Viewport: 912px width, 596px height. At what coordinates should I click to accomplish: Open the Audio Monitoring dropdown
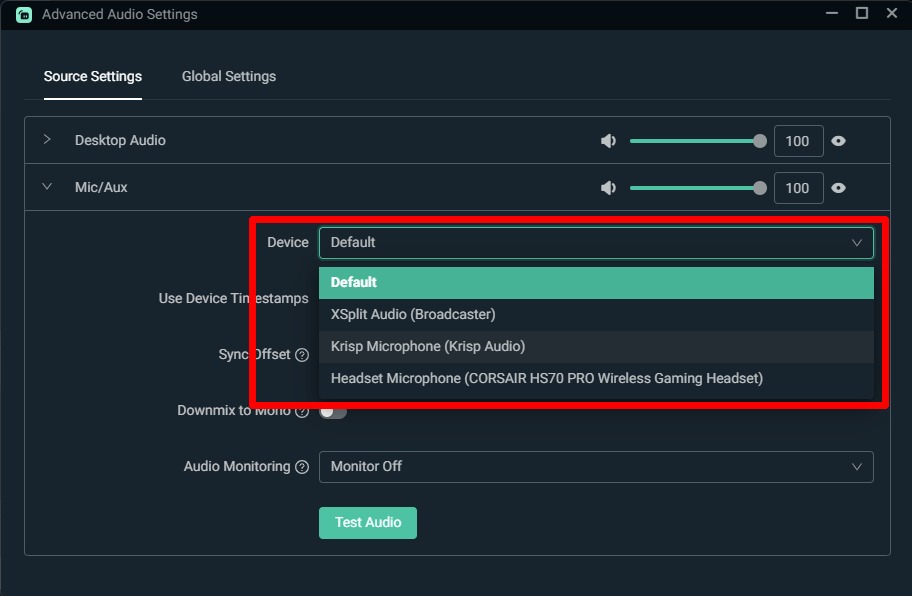[596, 466]
